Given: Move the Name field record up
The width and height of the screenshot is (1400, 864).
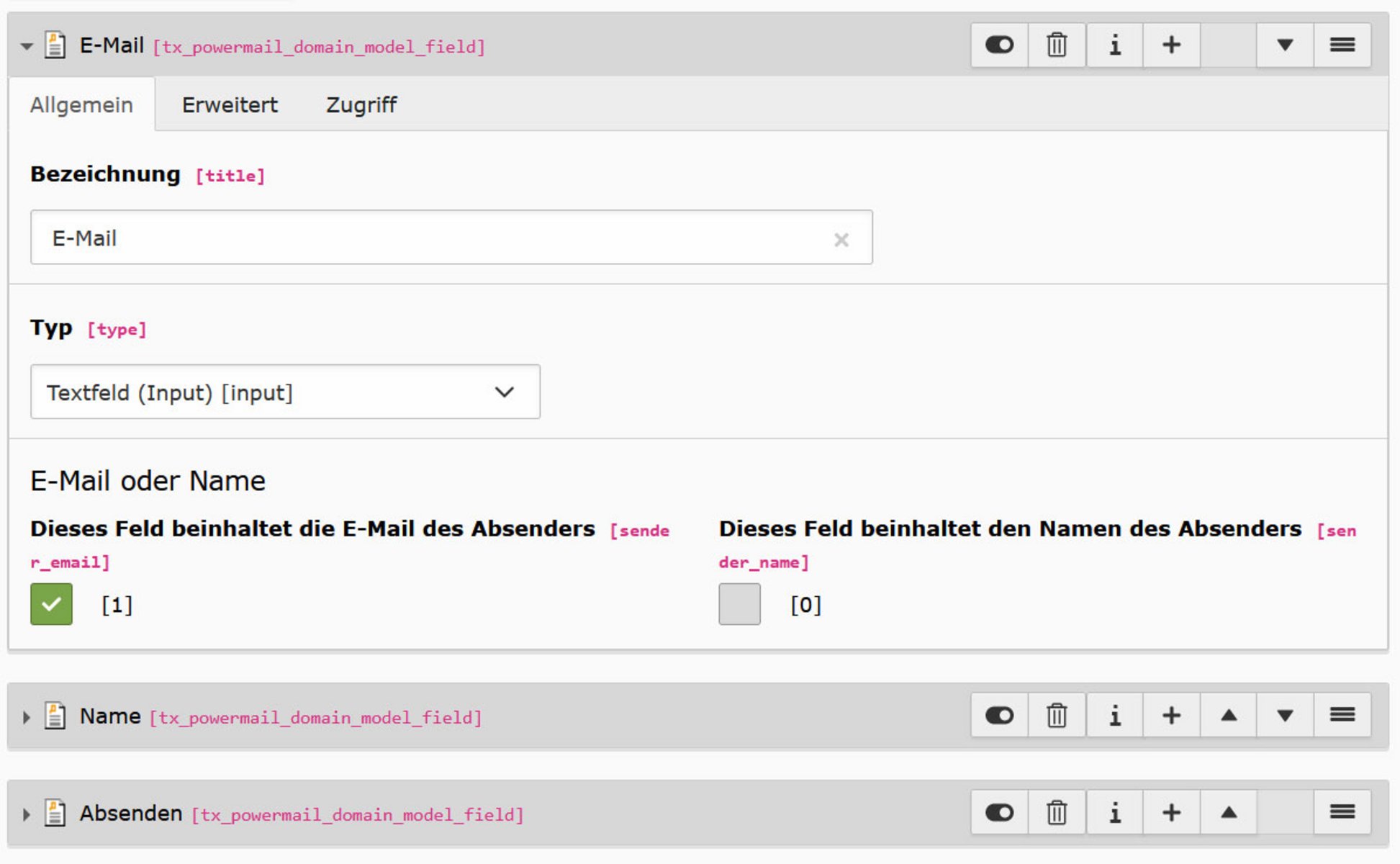Looking at the screenshot, I should [x=1228, y=715].
